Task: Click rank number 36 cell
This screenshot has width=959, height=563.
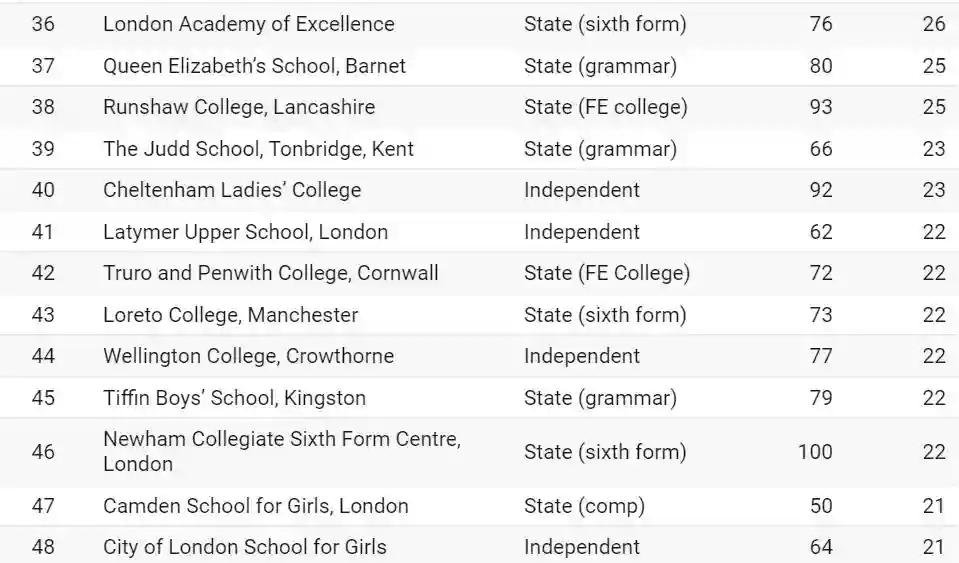Action: click(43, 24)
